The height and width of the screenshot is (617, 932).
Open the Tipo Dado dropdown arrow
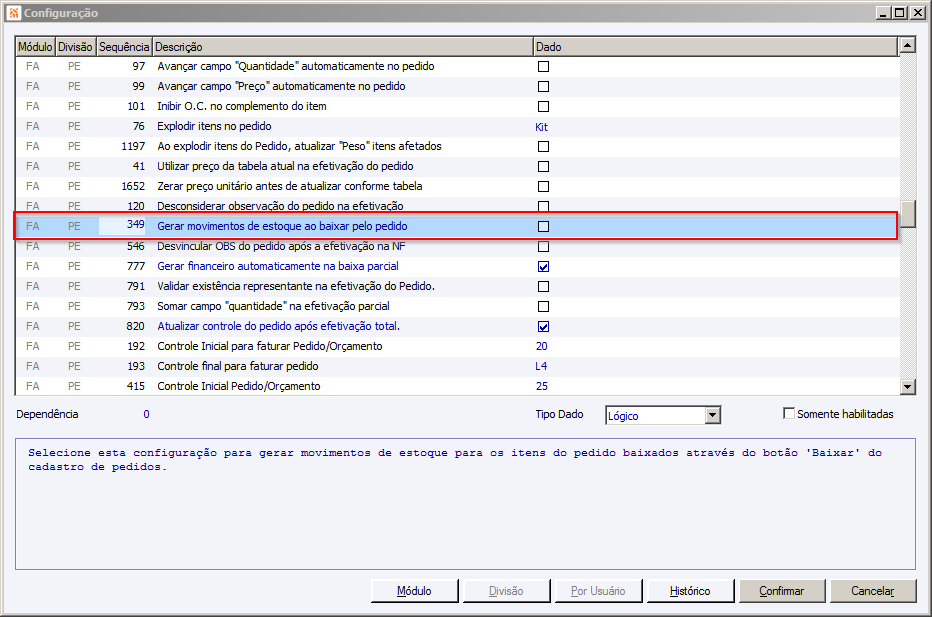(x=713, y=415)
